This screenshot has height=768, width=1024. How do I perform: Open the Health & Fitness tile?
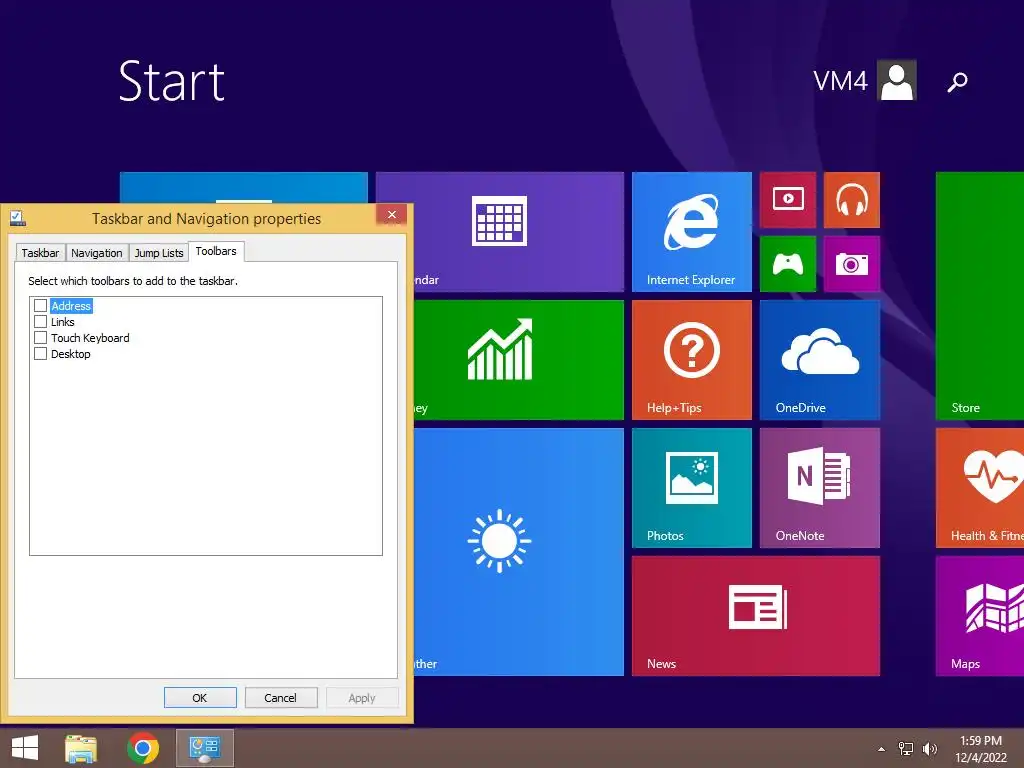pyautogui.click(x=980, y=488)
